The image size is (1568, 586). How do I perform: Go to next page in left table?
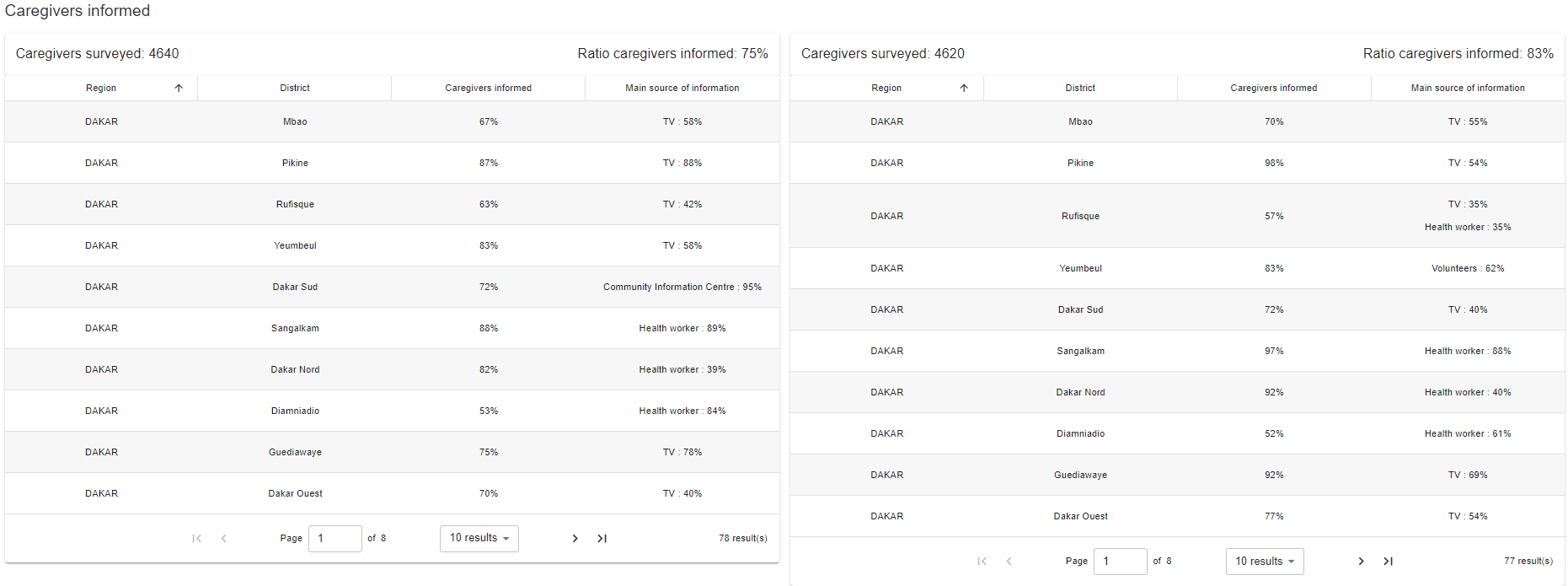point(575,538)
